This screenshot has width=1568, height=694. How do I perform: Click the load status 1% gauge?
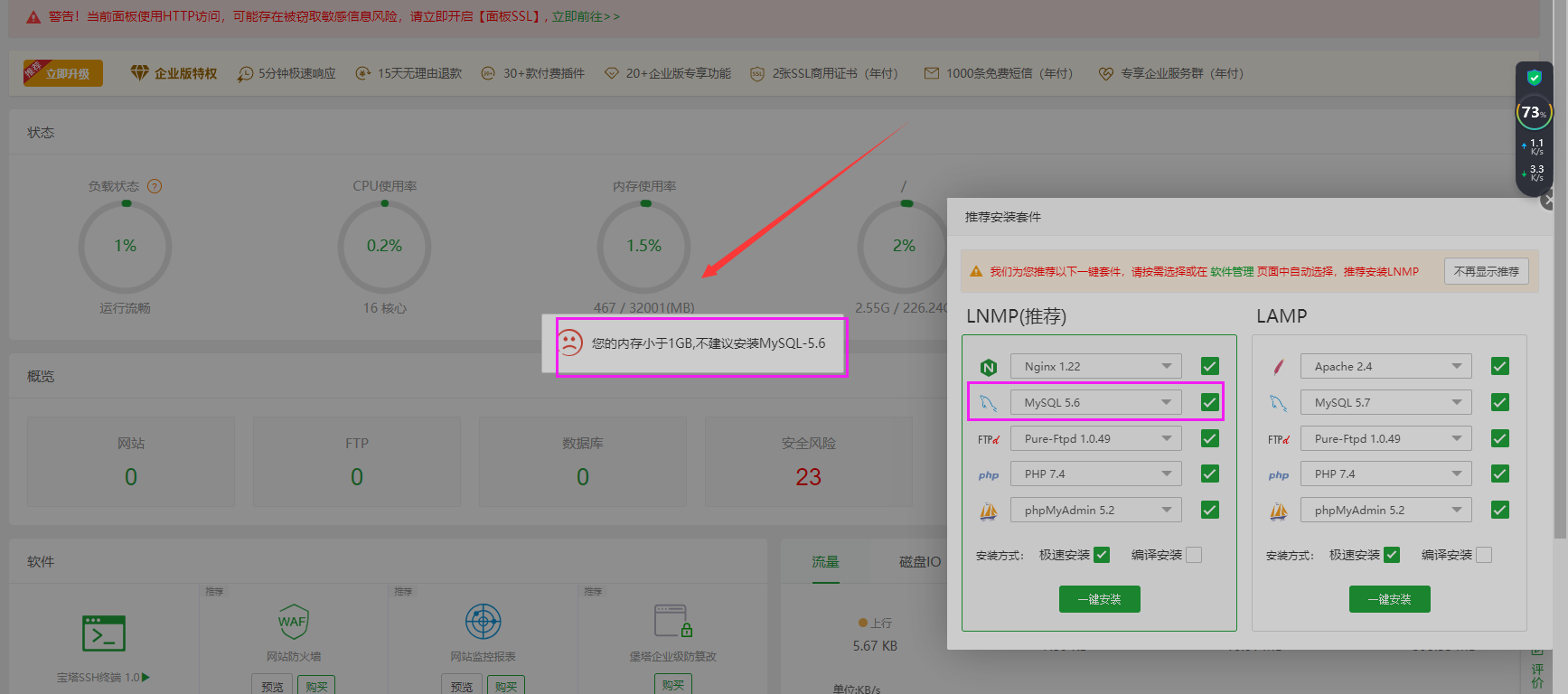(x=125, y=246)
